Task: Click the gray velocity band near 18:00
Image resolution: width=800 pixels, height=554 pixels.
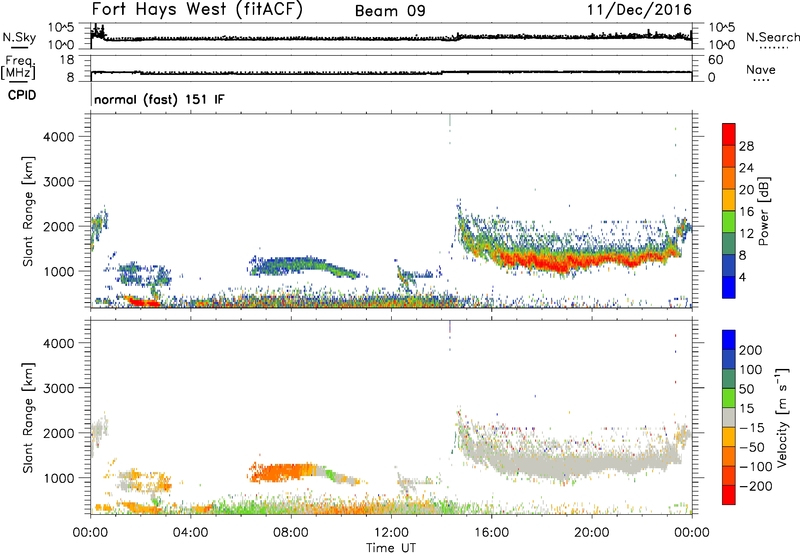Action: (x=541, y=464)
